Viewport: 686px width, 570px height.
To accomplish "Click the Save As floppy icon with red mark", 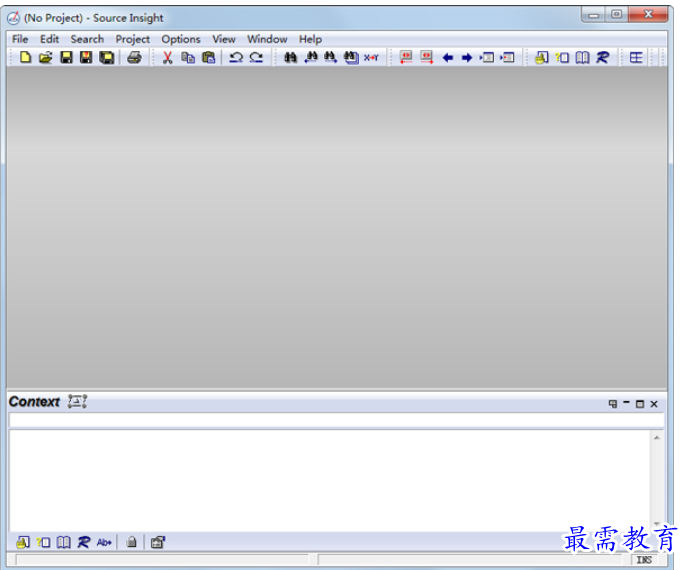I will (x=86, y=57).
